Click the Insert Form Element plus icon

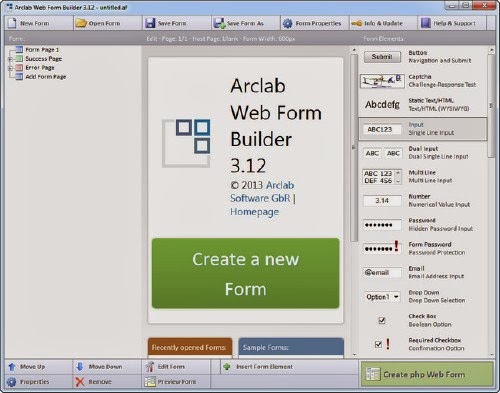point(227,367)
